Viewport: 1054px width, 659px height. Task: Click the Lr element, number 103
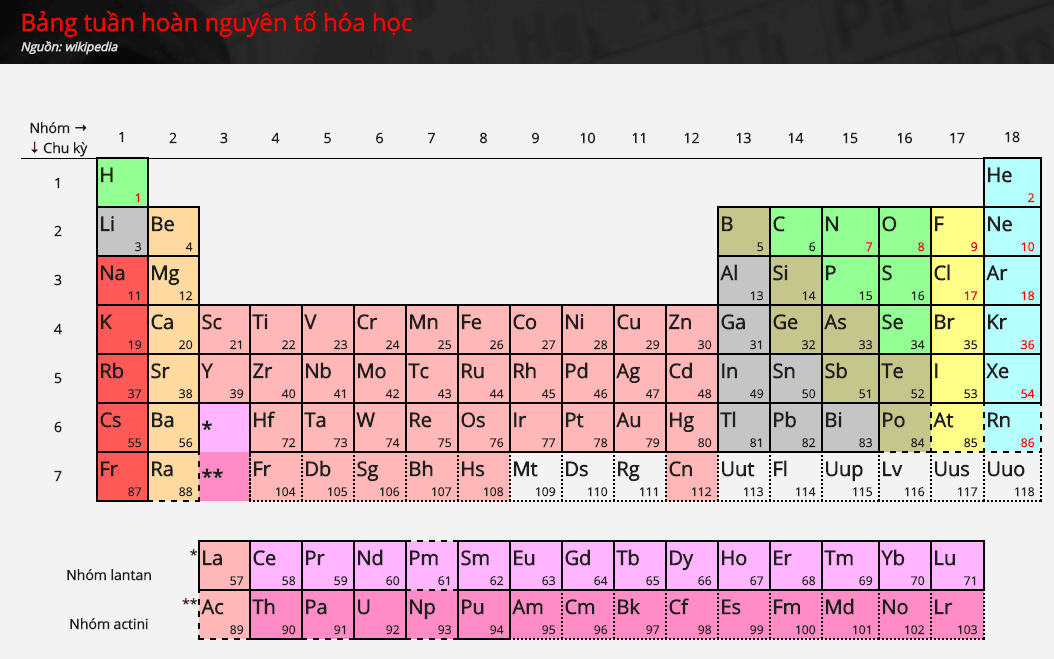click(x=958, y=615)
